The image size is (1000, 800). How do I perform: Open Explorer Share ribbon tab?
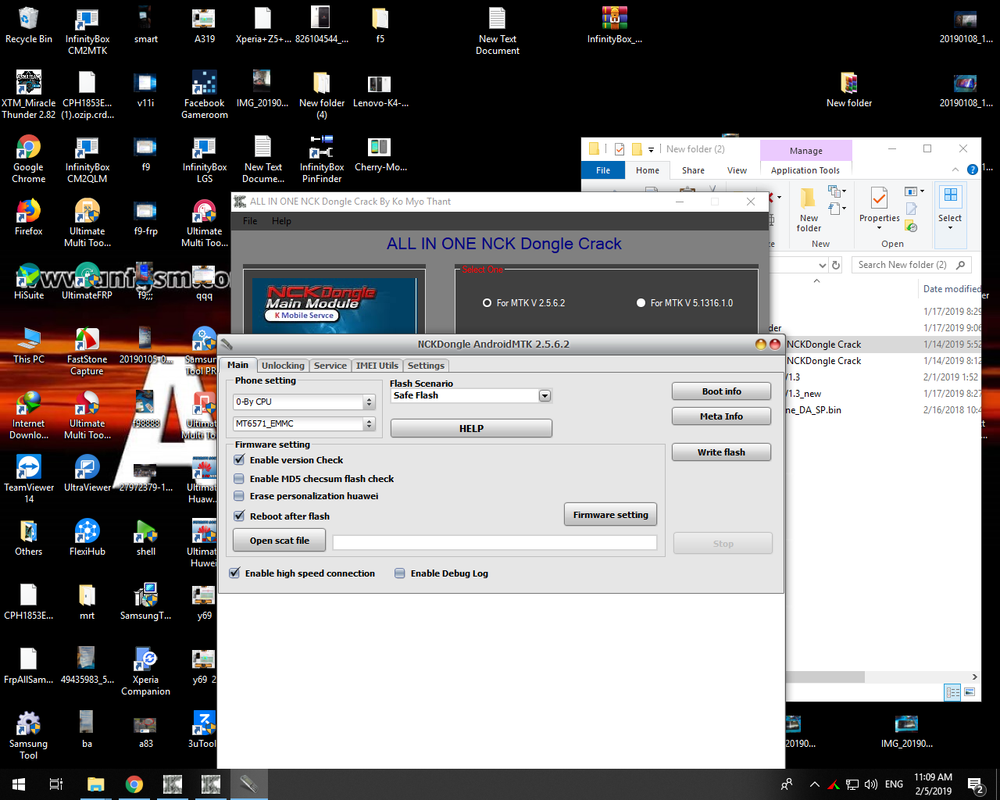tap(693, 170)
